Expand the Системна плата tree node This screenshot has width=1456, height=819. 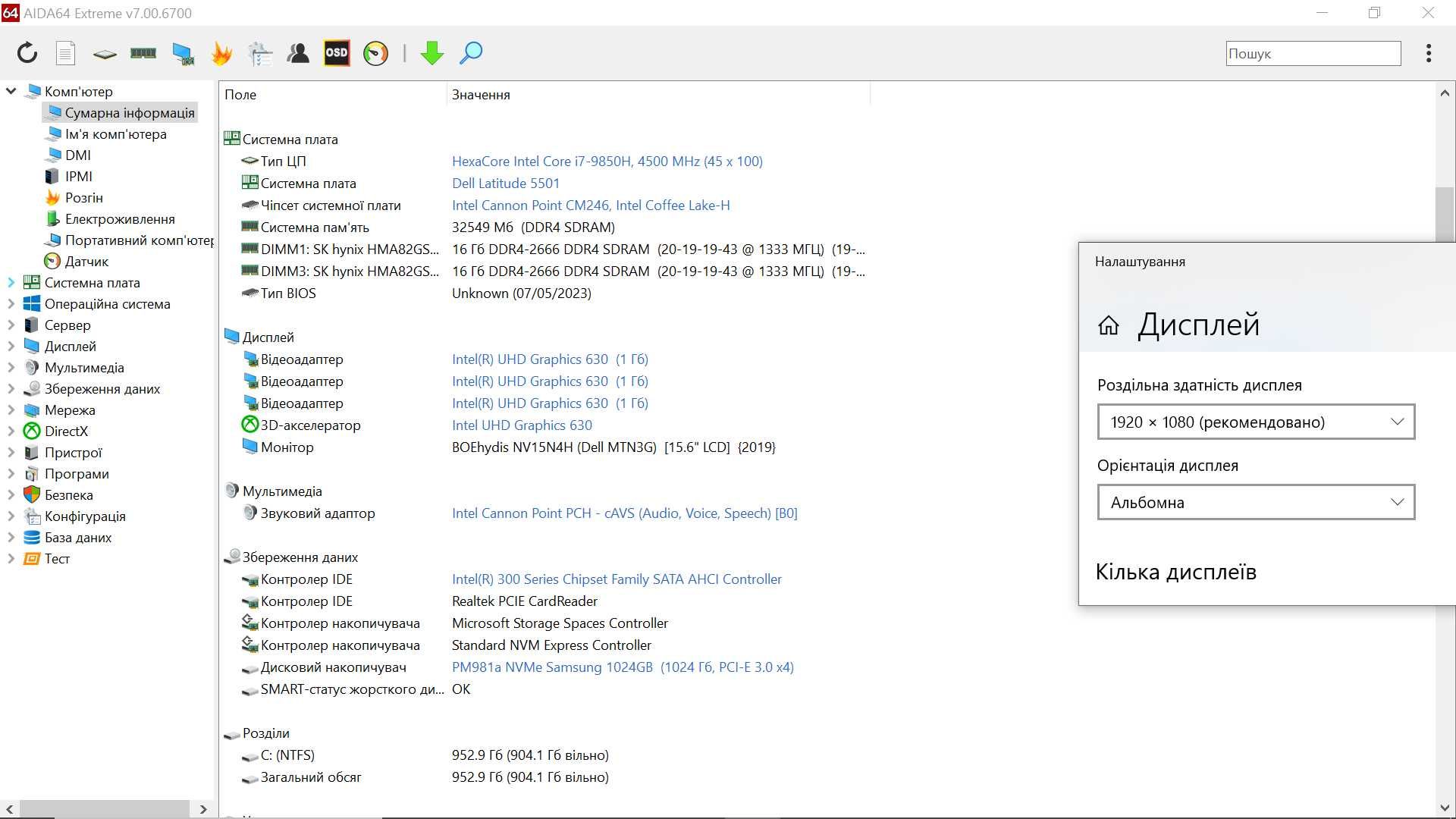(11, 283)
